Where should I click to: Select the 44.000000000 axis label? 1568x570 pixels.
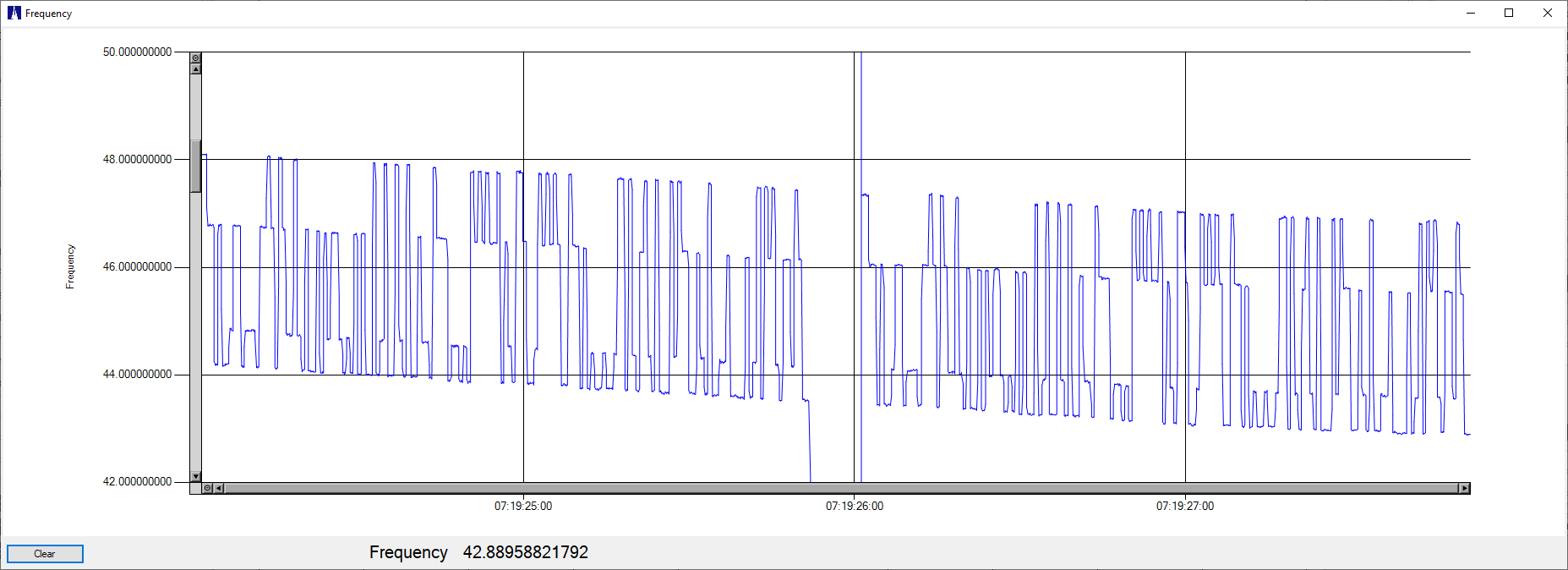137,375
